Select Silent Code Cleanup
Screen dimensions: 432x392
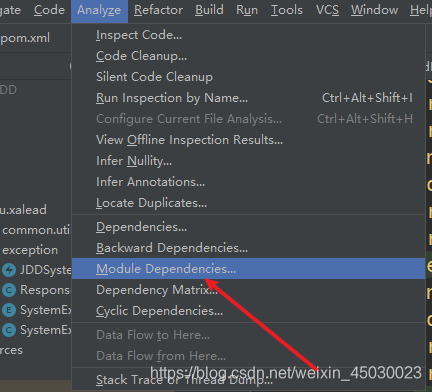point(248,77)
